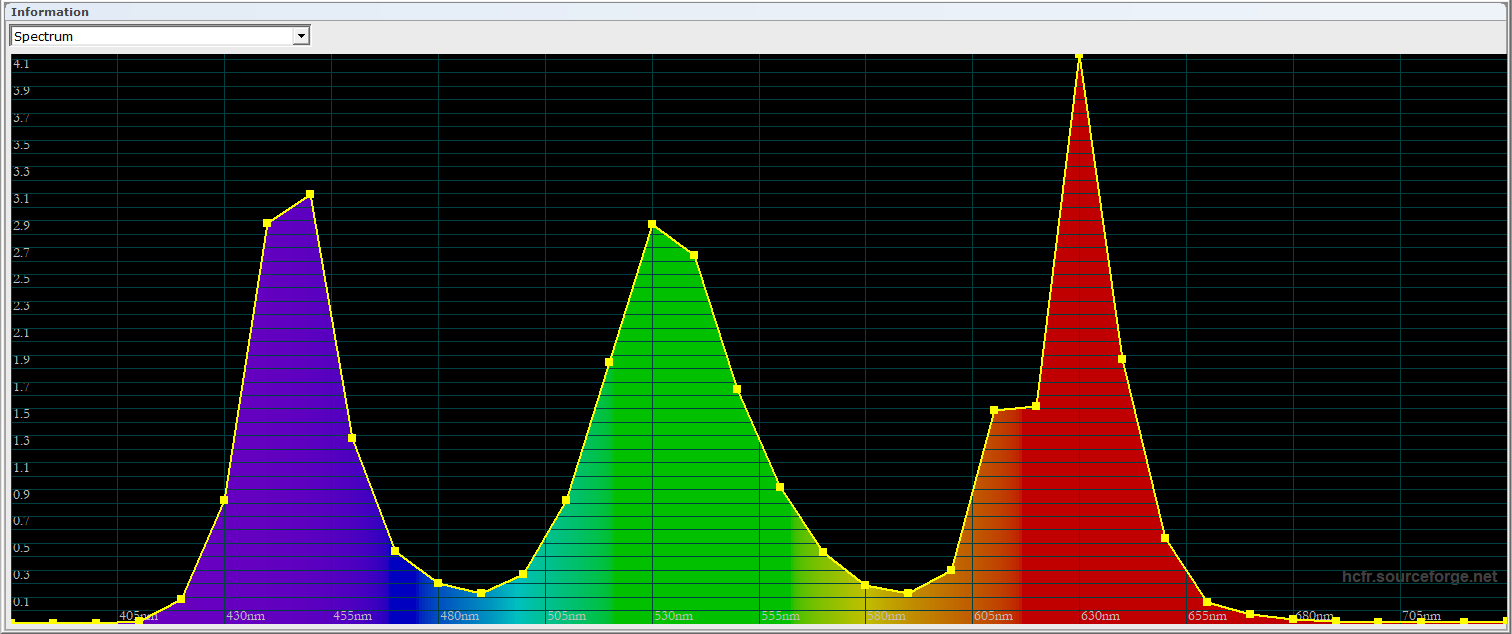Click the 580nm wavelength axis label

coord(886,616)
